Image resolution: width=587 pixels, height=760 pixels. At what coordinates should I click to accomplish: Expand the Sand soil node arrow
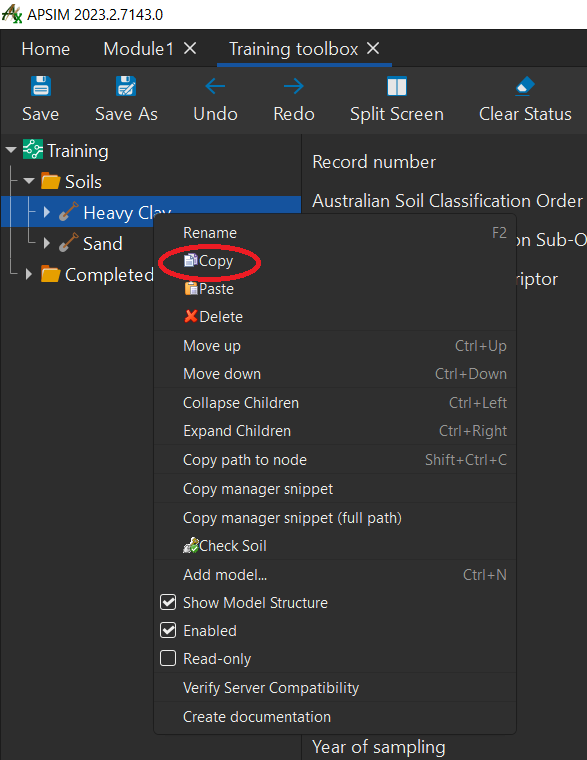pyautogui.click(x=47, y=243)
